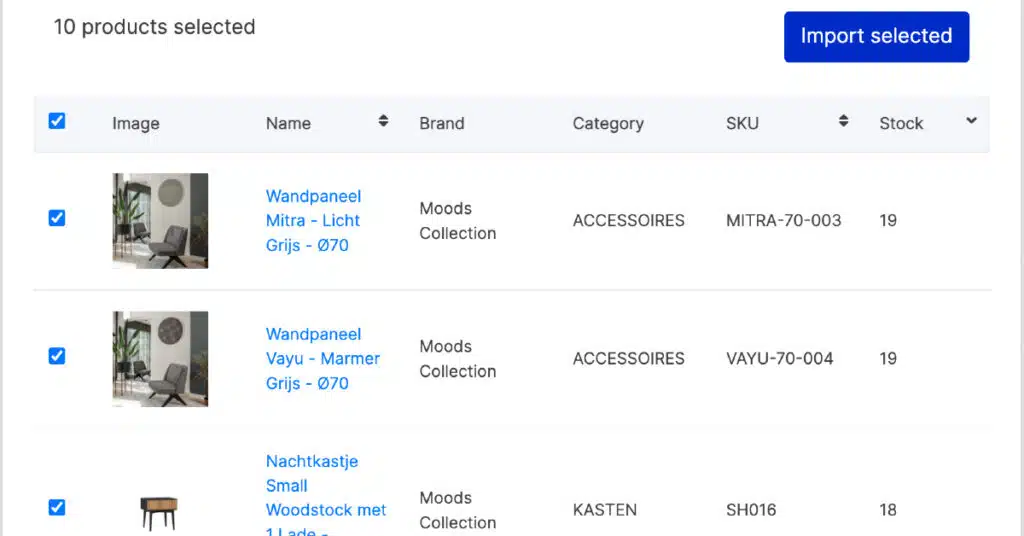Open the Wandpaneel Mitra - Licht Grijs link
1024x536 pixels.
click(x=313, y=221)
